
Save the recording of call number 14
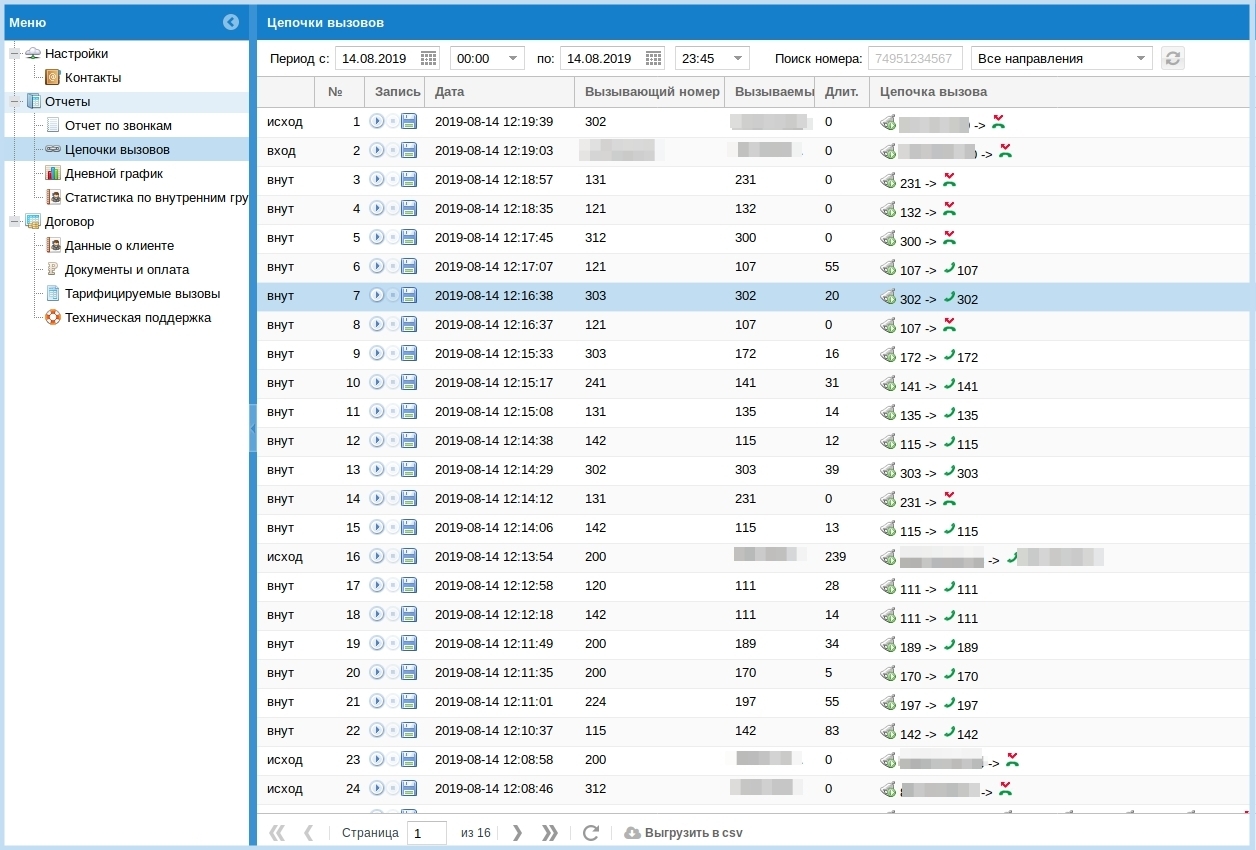point(409,498)
